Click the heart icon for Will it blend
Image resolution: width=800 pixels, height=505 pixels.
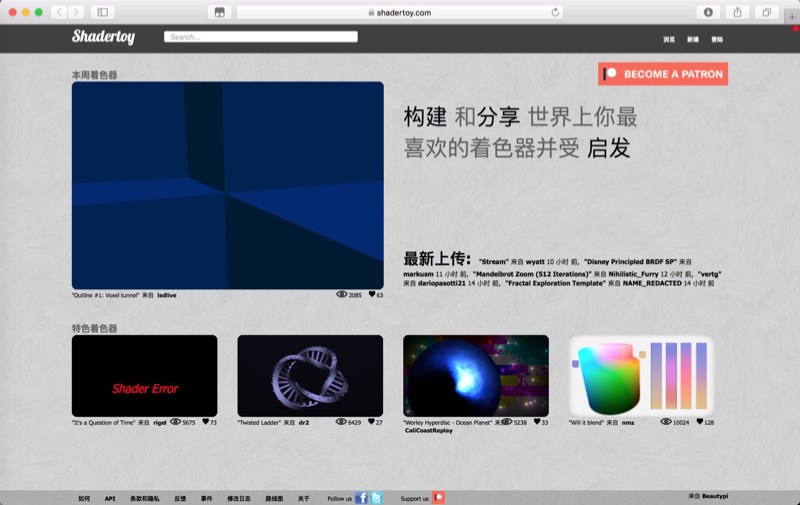[x=700, y=422]
